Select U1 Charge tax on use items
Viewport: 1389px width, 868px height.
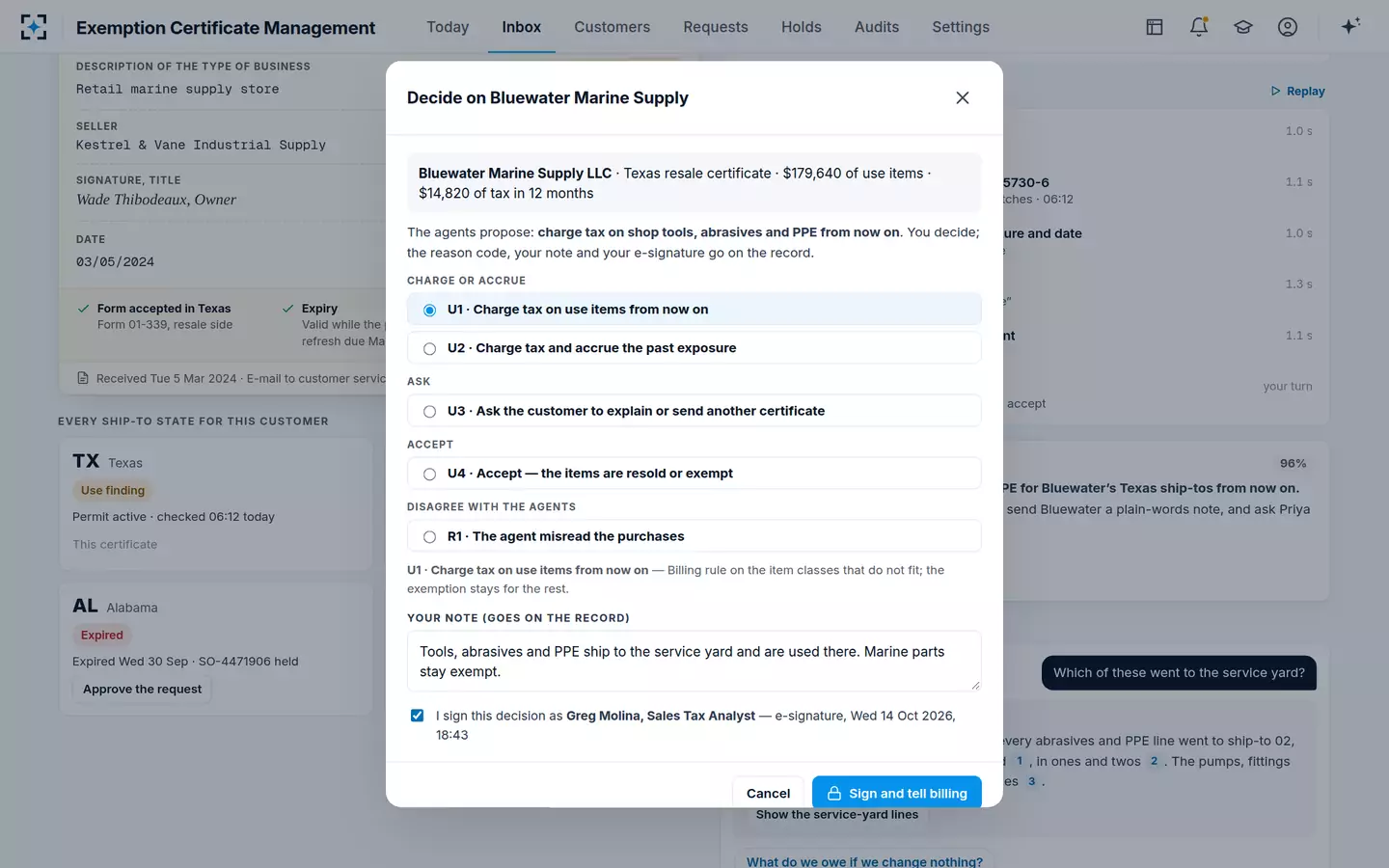coord(694,310)
